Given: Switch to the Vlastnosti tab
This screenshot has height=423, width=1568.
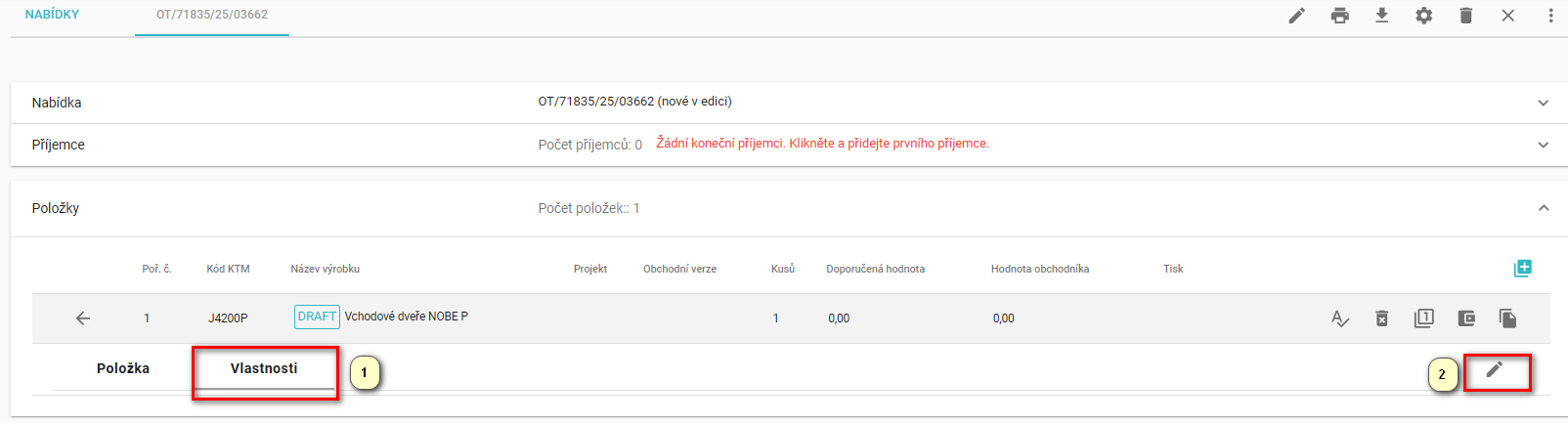Looking at the screenshot, I should point(264,368).
